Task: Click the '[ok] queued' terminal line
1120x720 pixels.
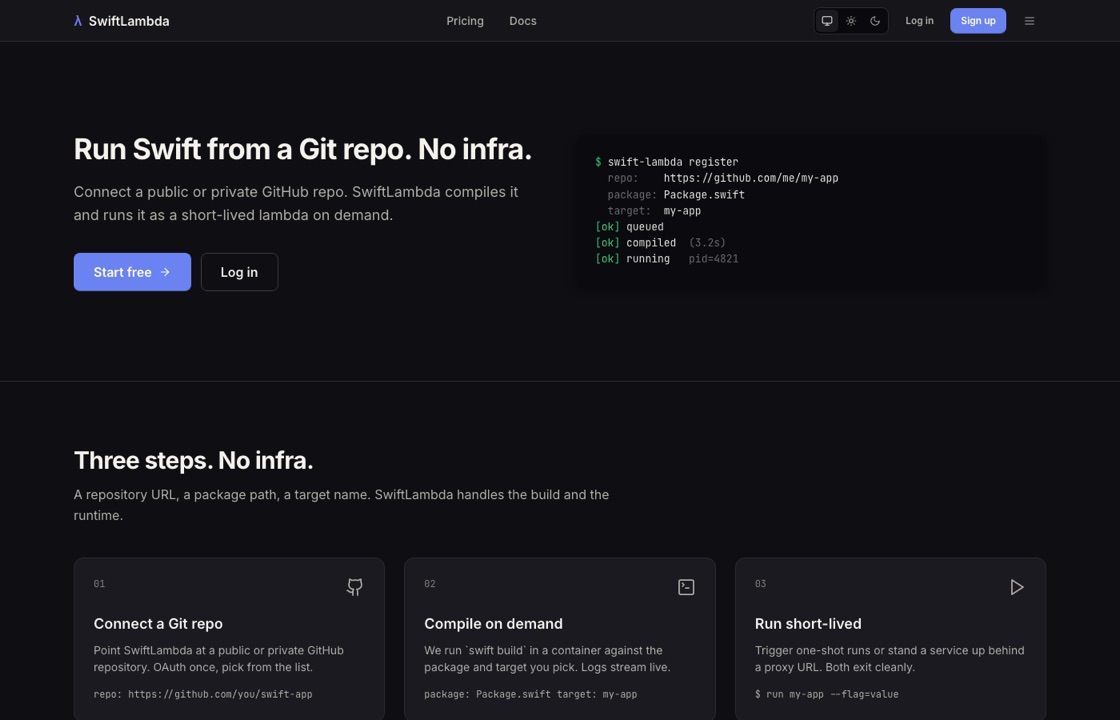Action: [629, 226]
